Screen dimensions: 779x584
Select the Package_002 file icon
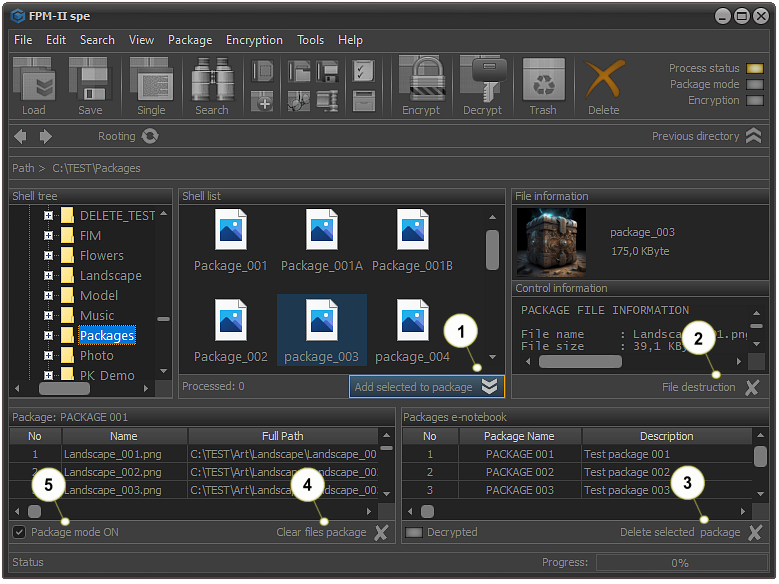(x=231, y=320)
